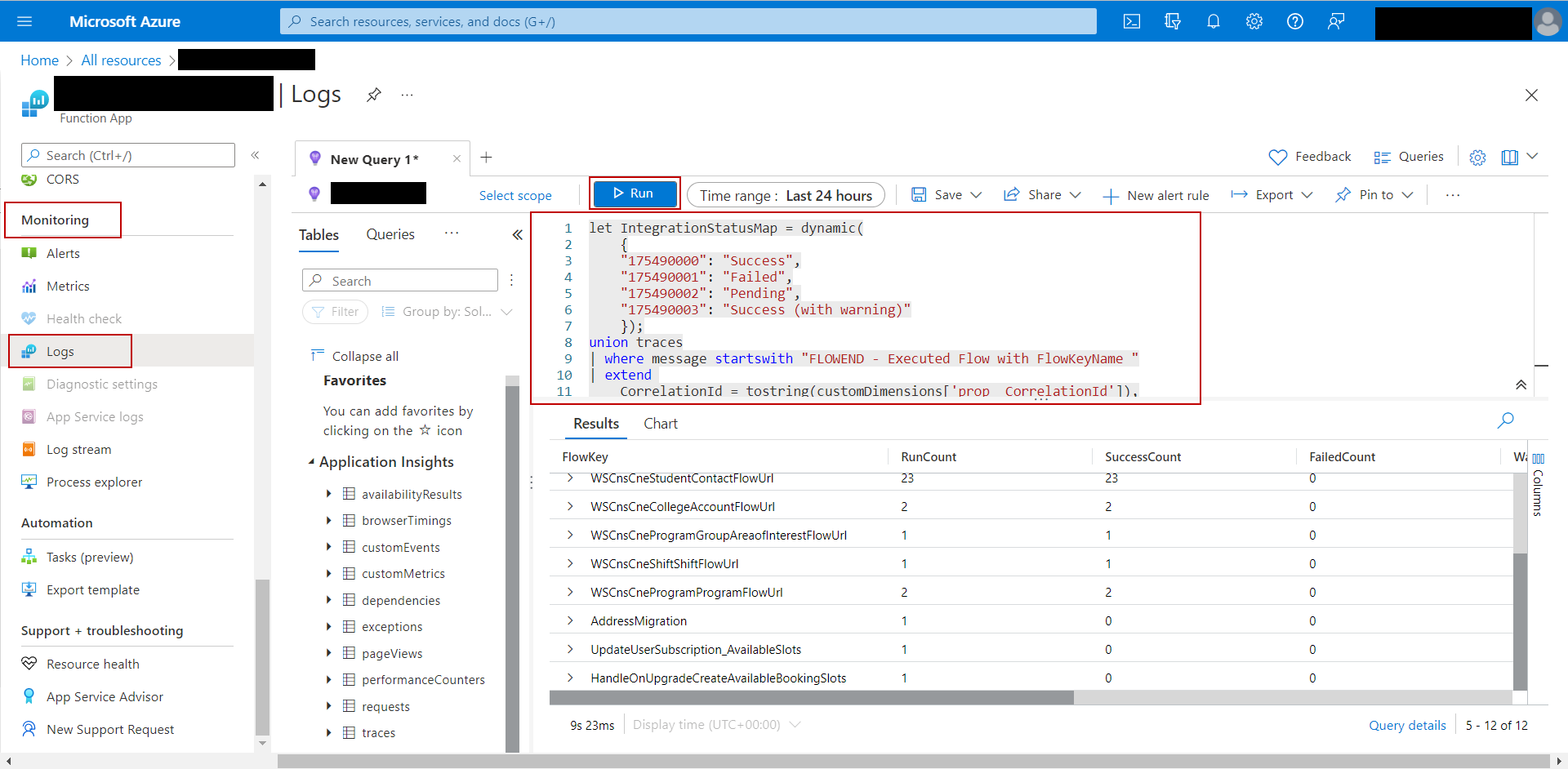Collapse all tables
The image size is (1568, 769).
click(355, 356)
